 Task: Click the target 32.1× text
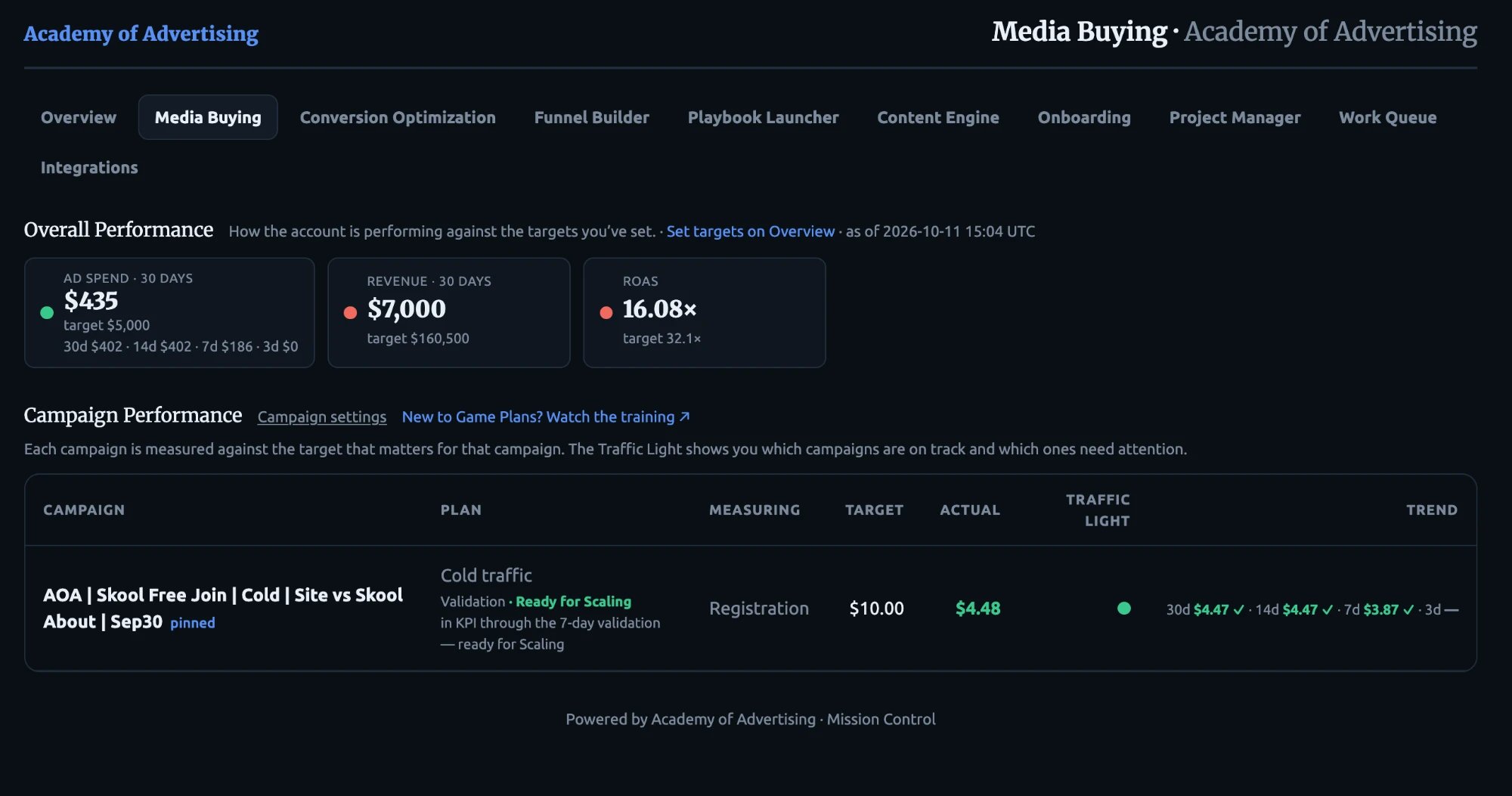pos(661,339)
